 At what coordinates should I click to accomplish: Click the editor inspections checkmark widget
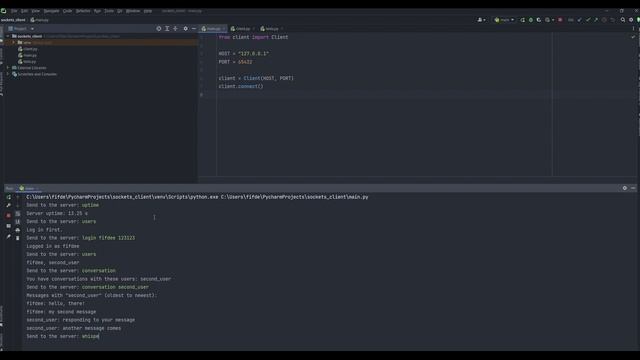pyautogui.click(x=633, y=37)
